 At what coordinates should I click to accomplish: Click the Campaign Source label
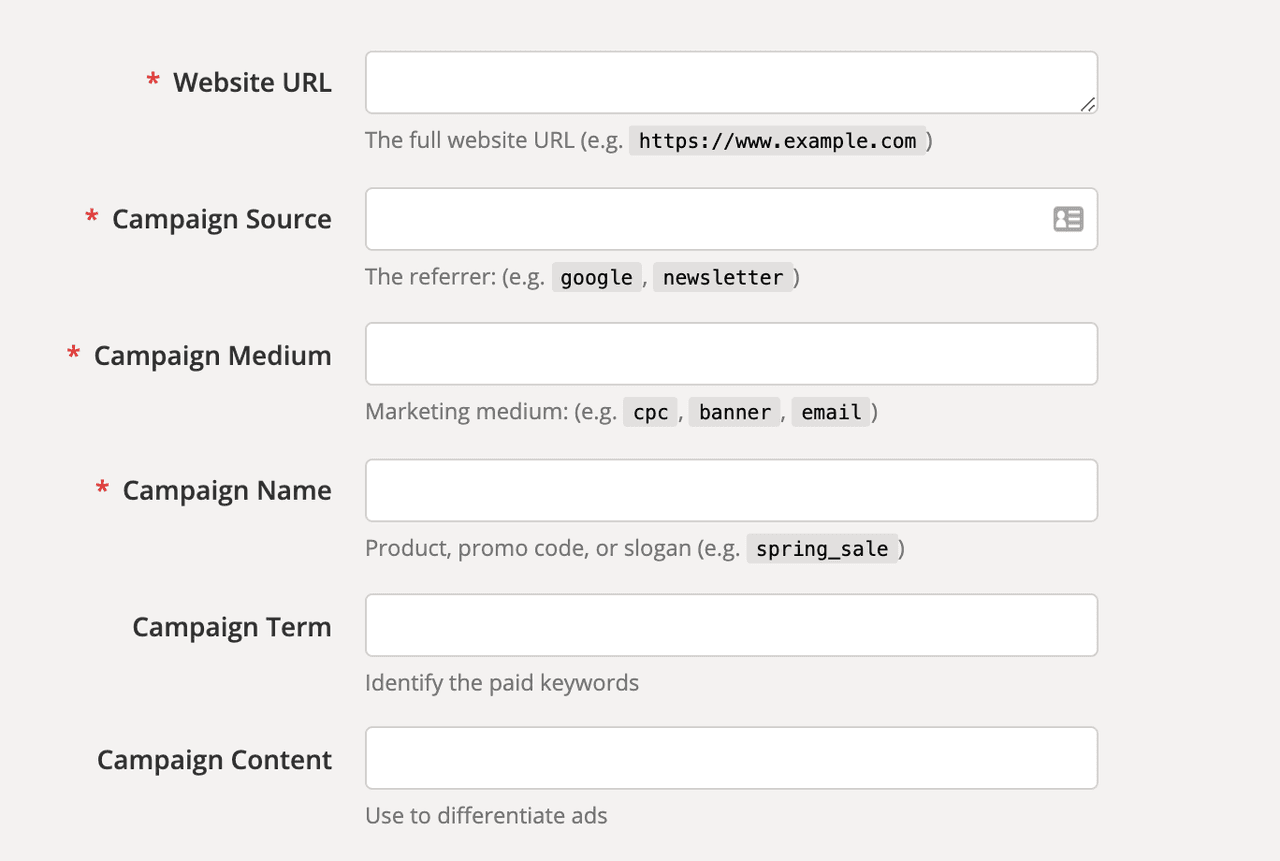pos(221,219)
